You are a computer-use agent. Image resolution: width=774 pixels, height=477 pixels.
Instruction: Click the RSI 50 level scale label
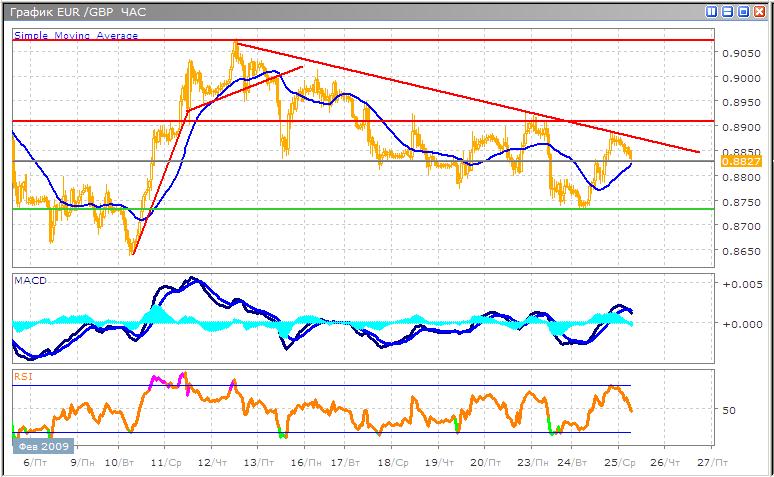(x=728, y=410)
